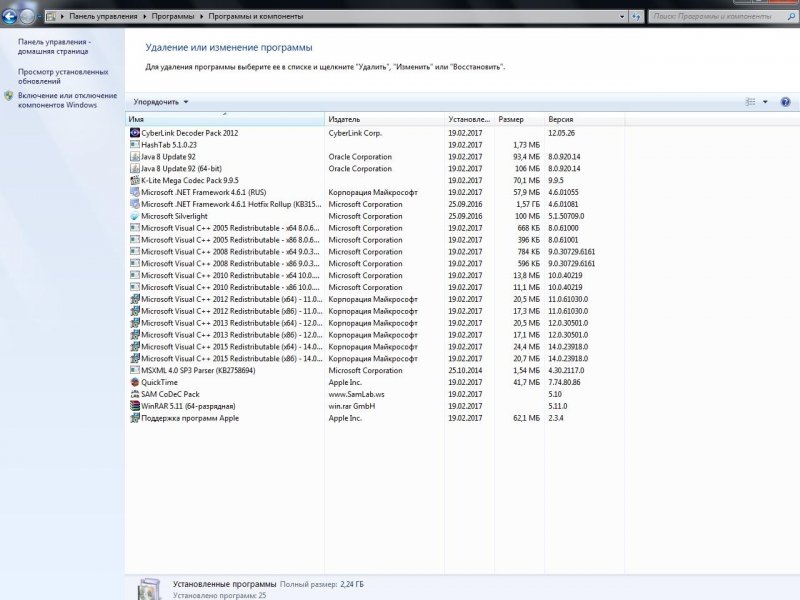Select the Visual C++ 2012 (x86) row name
The width and height of the screenshot is (800, 600).
(x=232, y=311)
